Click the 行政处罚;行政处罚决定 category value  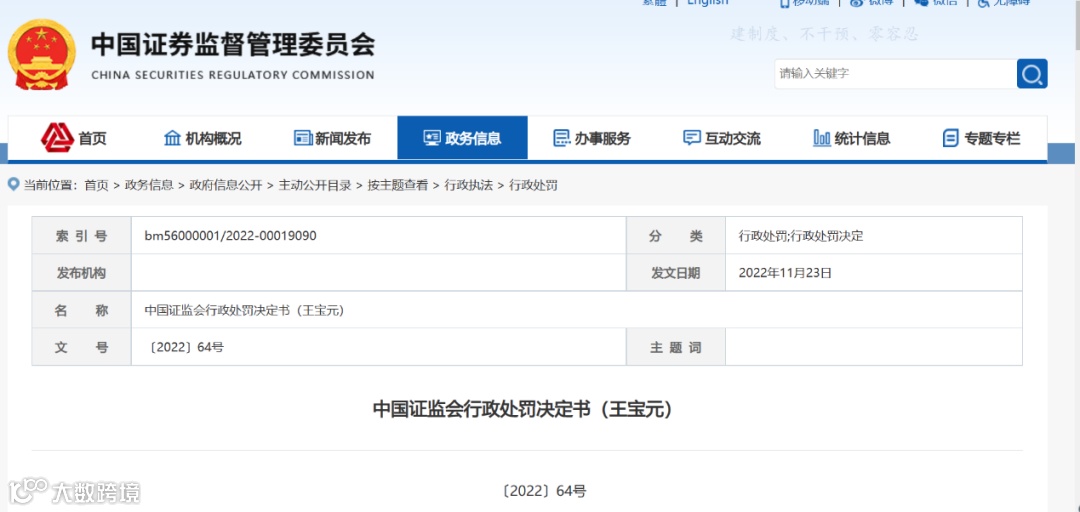coord(801,236)
